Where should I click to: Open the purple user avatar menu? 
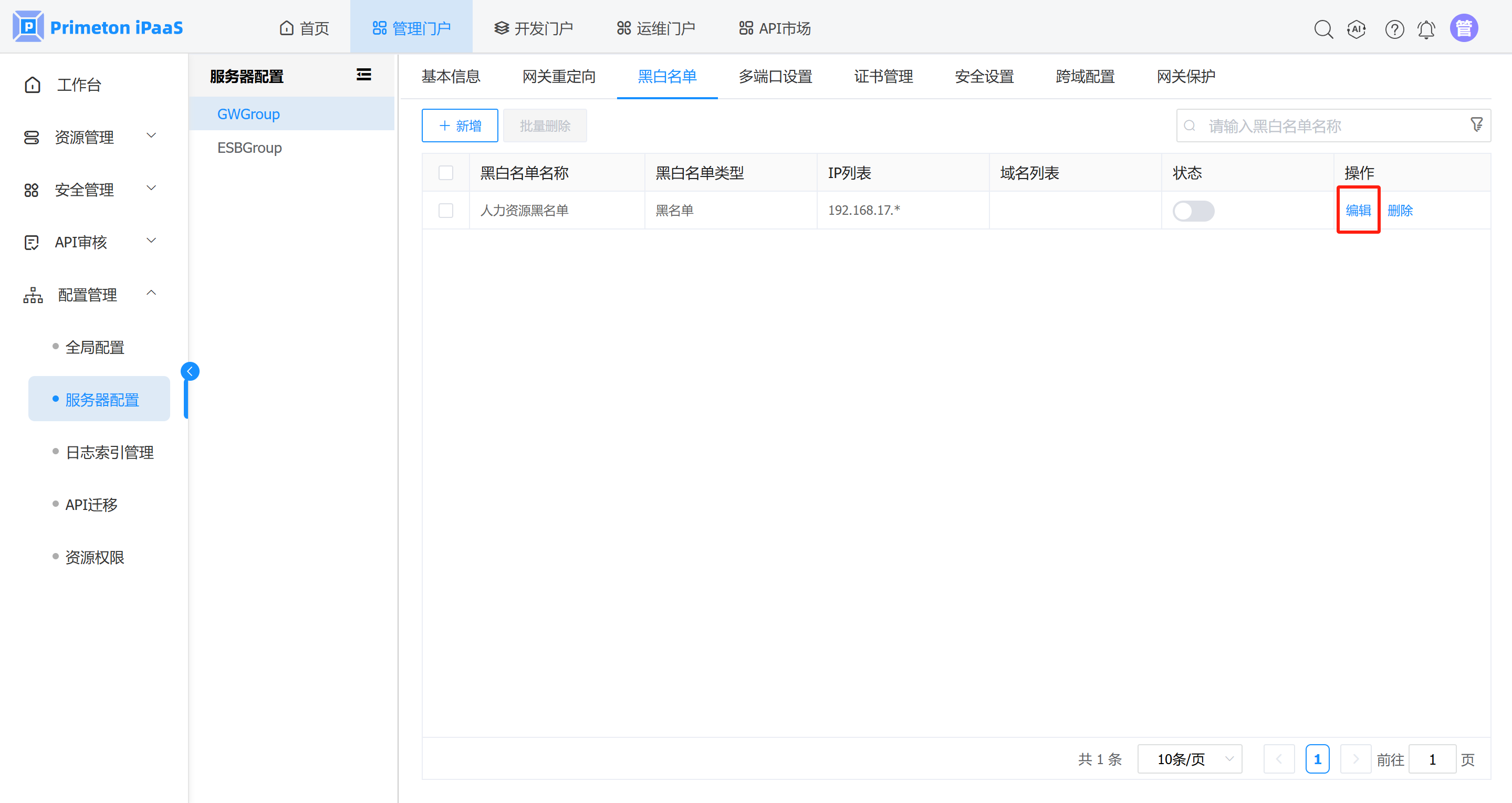(x=1464, y=28)
